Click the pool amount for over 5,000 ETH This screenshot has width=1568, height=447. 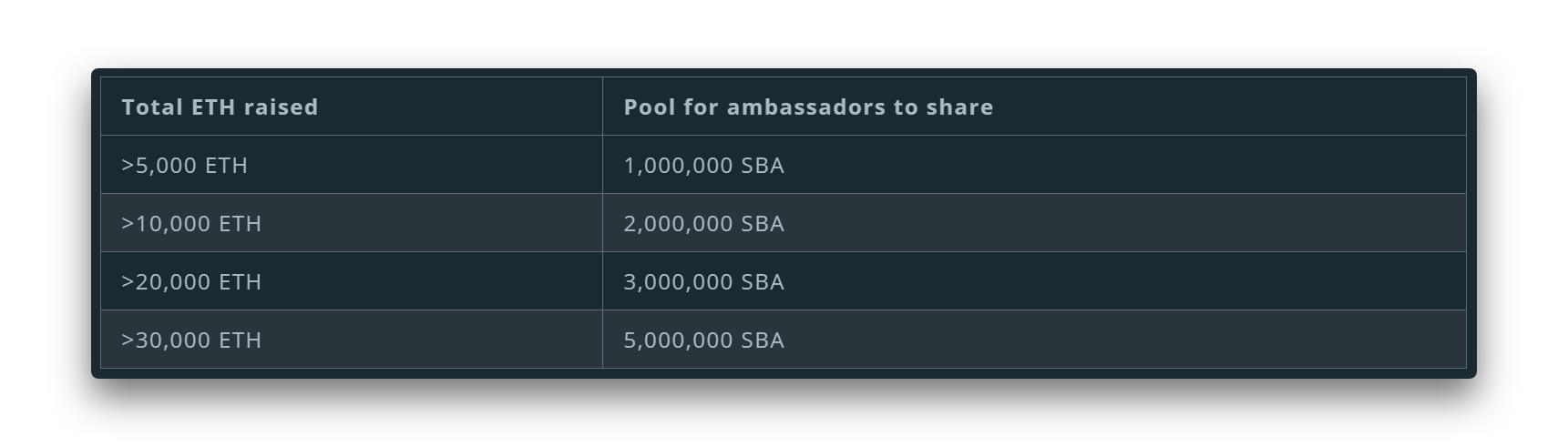703,165
